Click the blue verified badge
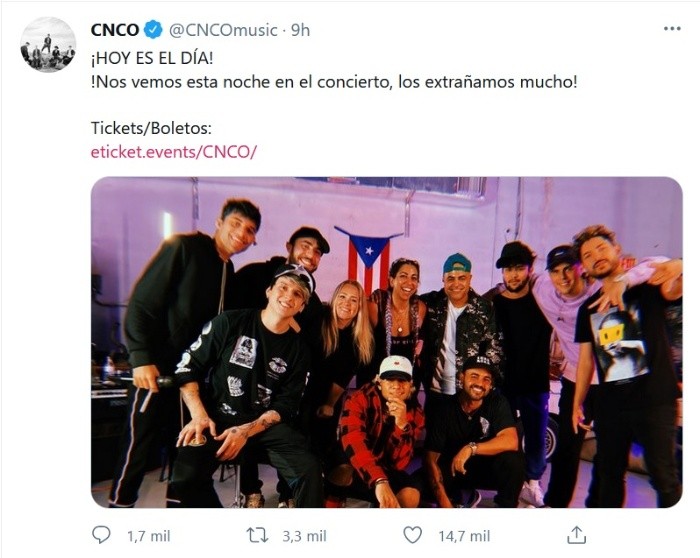 153,30
